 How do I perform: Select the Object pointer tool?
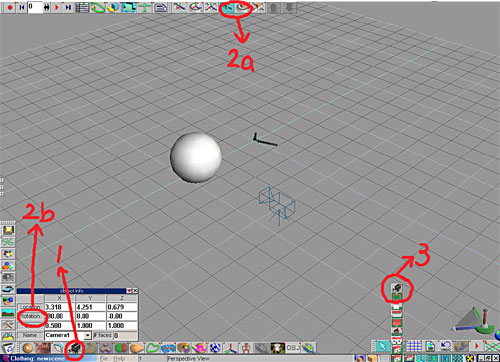382,347
